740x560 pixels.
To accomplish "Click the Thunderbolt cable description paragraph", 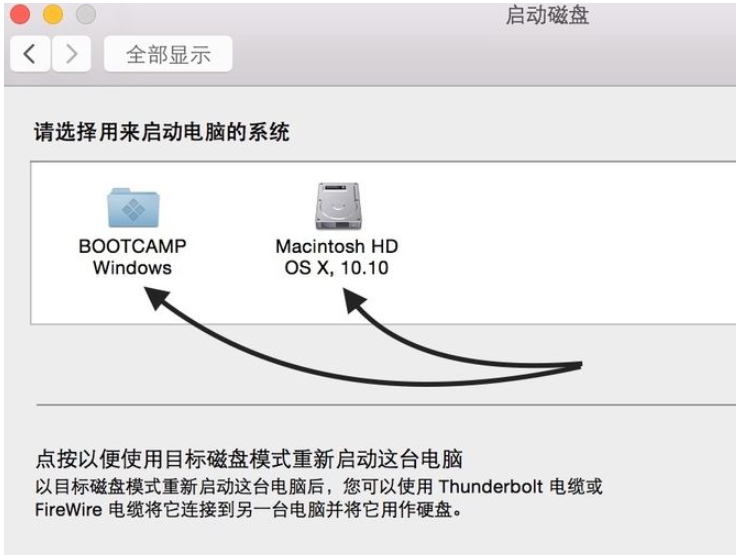I will (318, 498).
